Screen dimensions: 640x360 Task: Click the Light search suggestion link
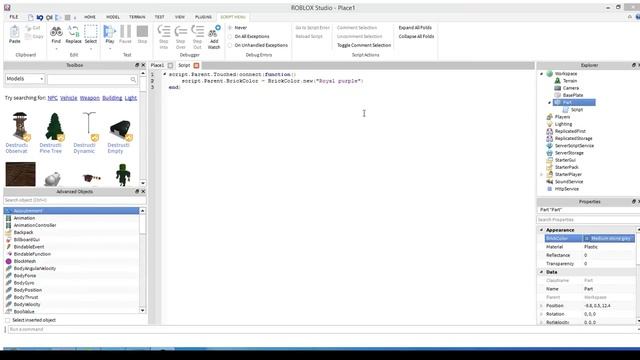tap(131, 98)
